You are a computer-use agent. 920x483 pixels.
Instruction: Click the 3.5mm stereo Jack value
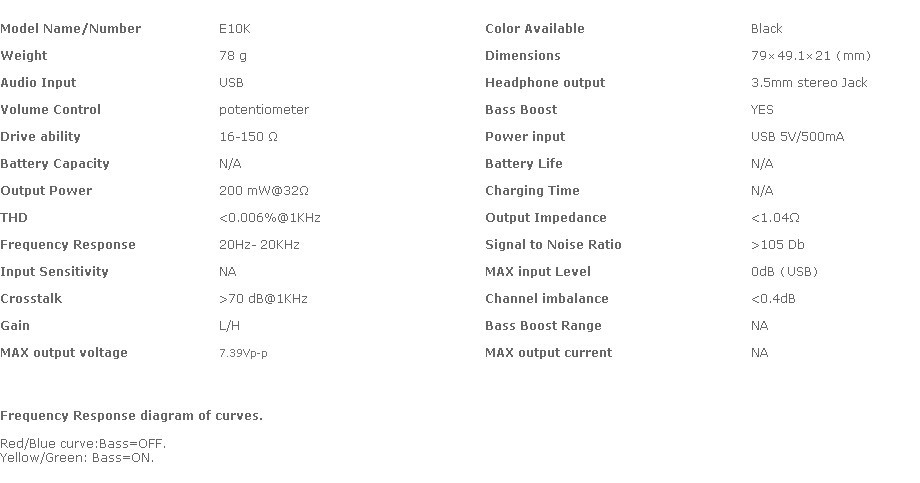(809, 83)
